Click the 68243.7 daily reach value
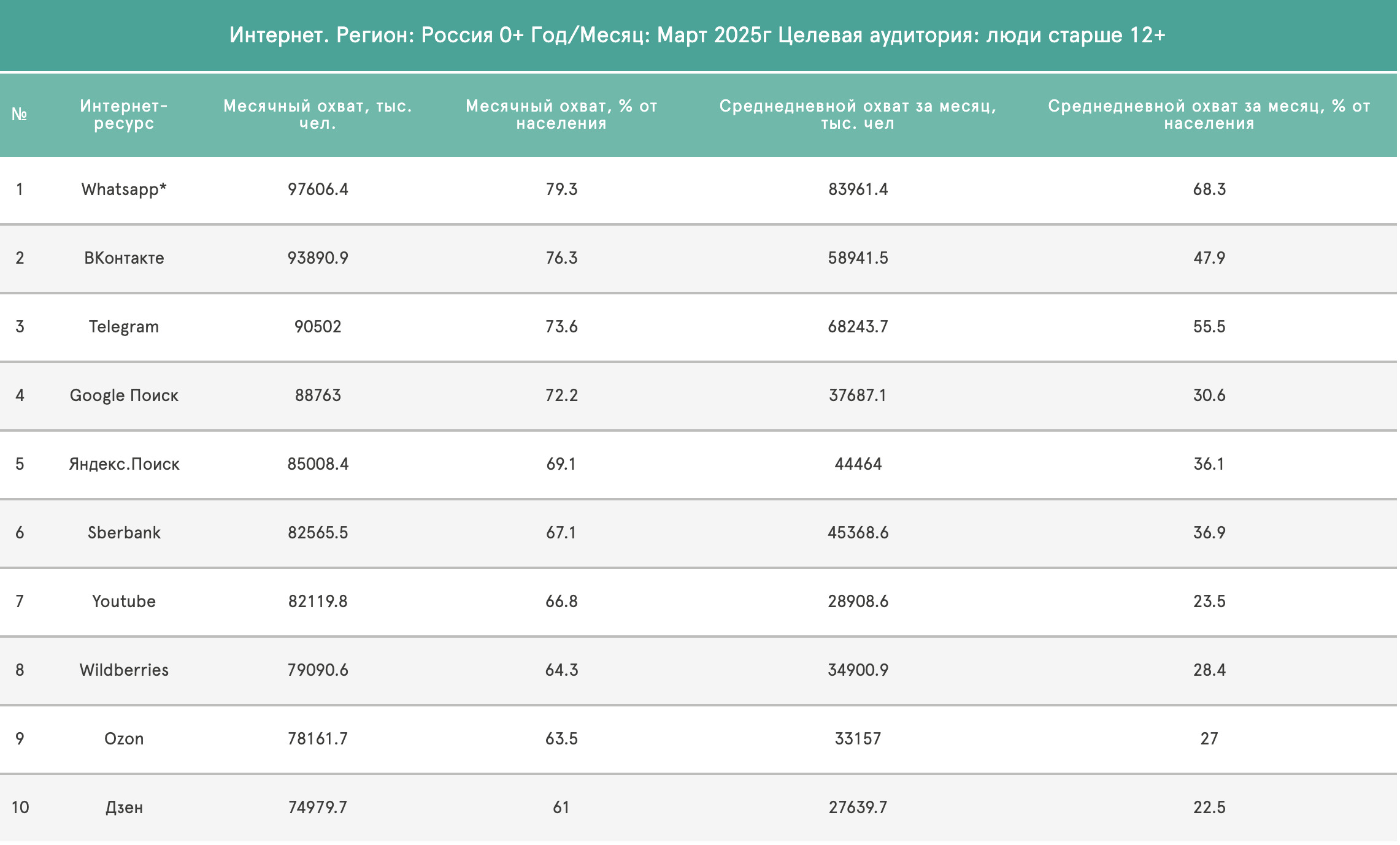The height and width of the screenshot is (845, 1400). pos(858,327)
